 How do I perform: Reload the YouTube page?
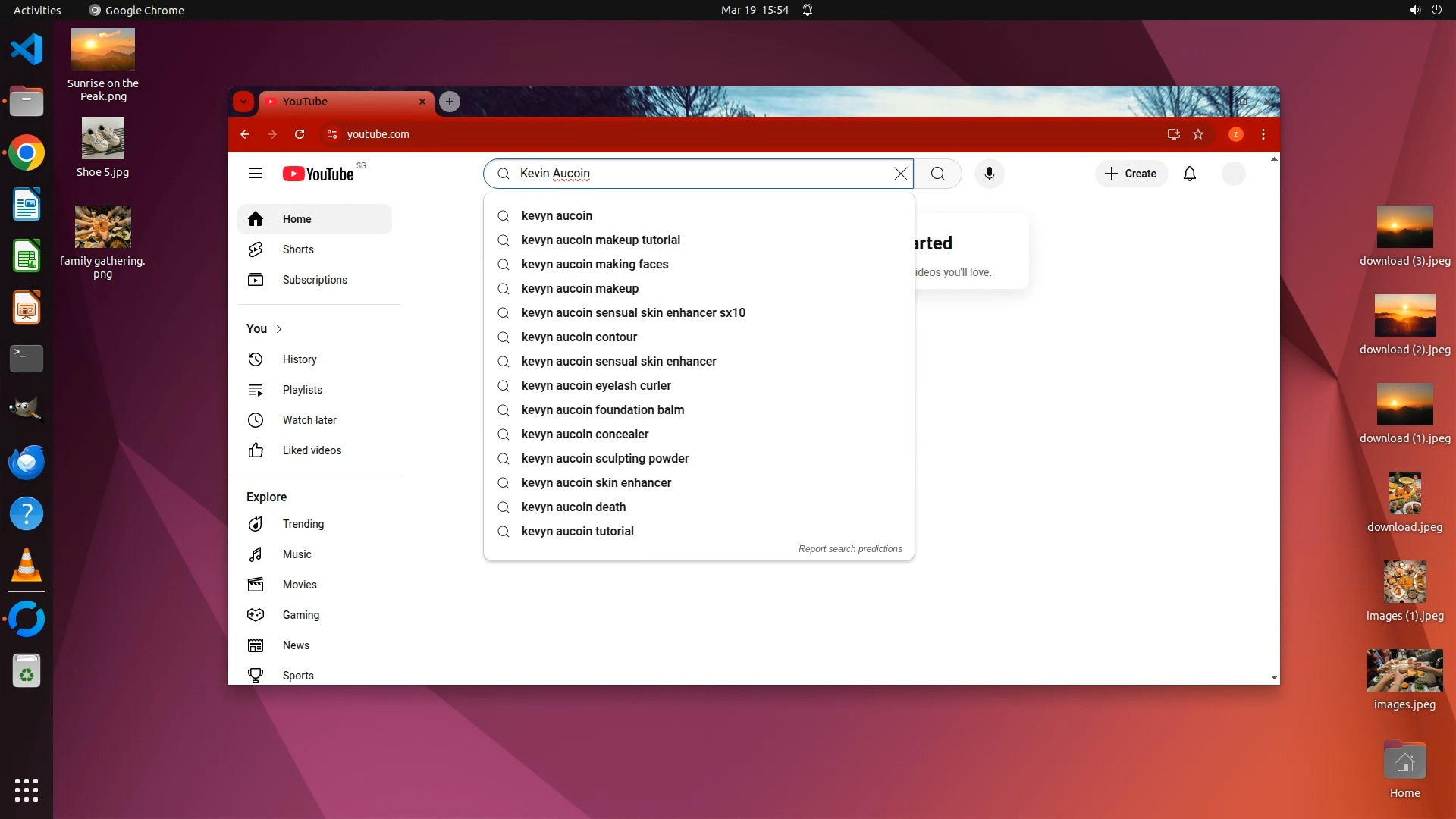(x=300, y=134)
